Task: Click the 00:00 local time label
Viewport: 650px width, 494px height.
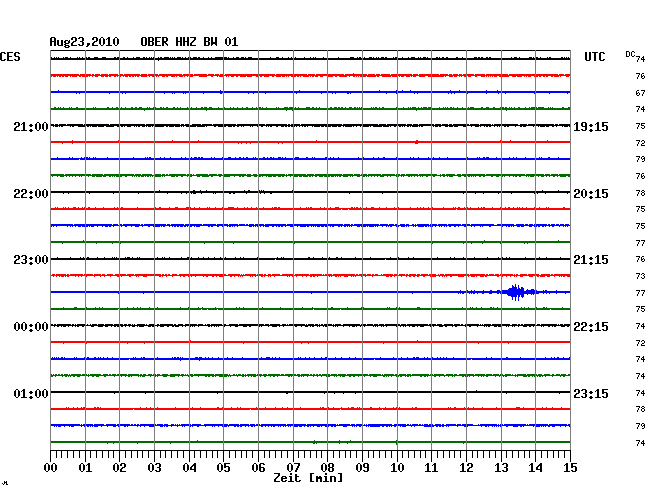Action: (31, 327)
